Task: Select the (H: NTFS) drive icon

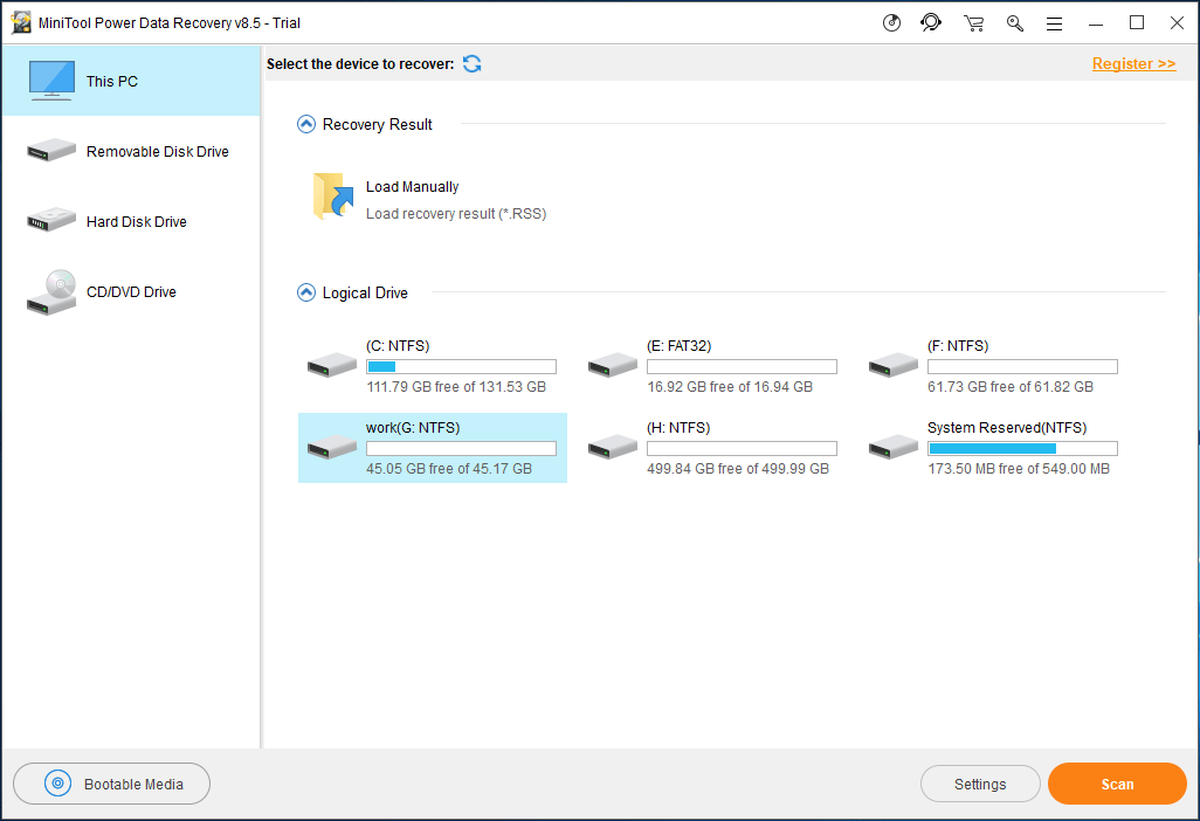Action: (x=613, y=447)
